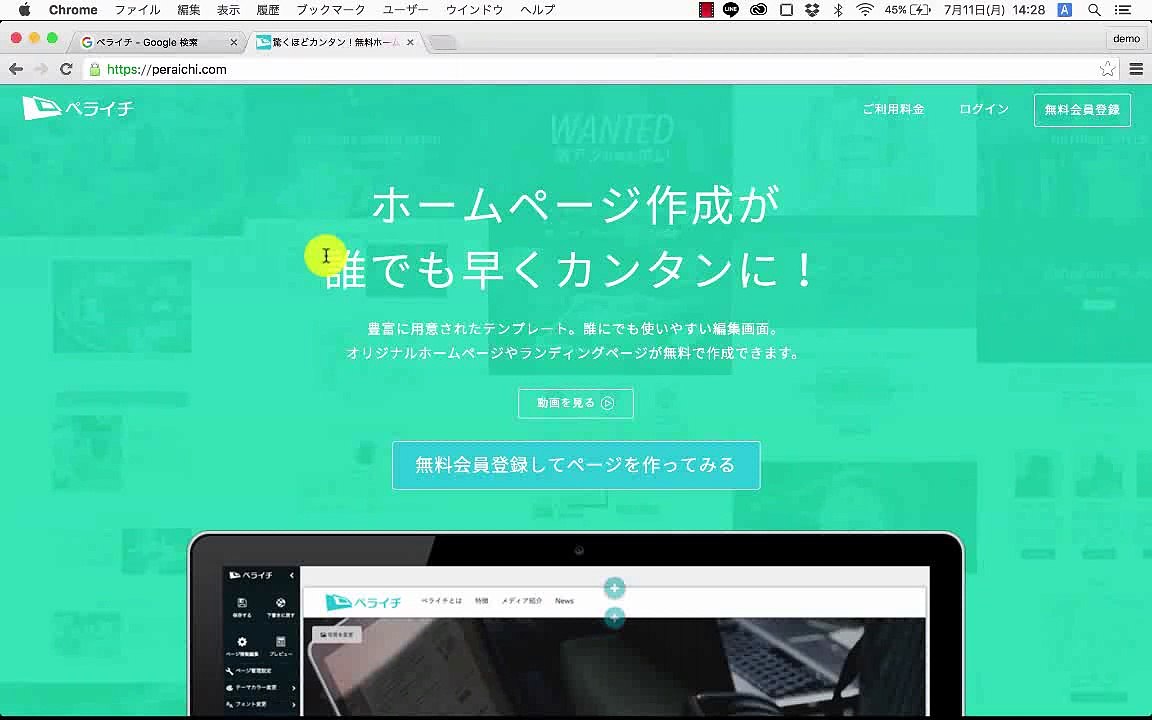The width and height of the screenshot is (1152, 720).
Task: Open the Chrome hamburger menu
Action: click(x=1136, y=69)
